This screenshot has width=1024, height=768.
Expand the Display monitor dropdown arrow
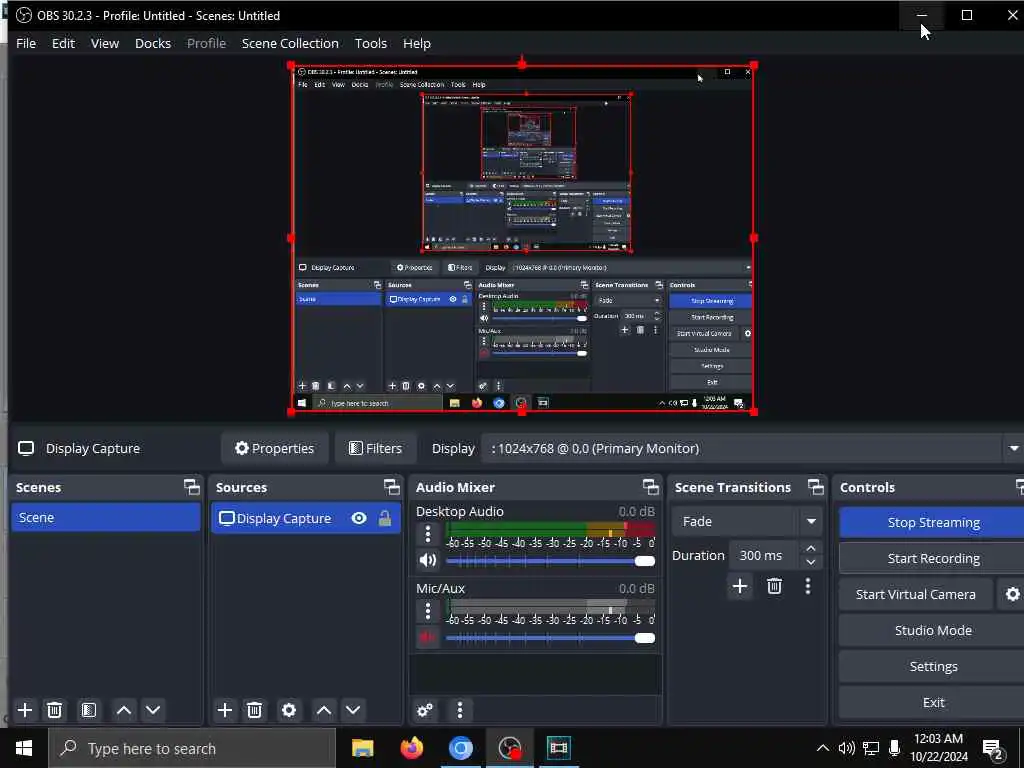[1014, 449]
